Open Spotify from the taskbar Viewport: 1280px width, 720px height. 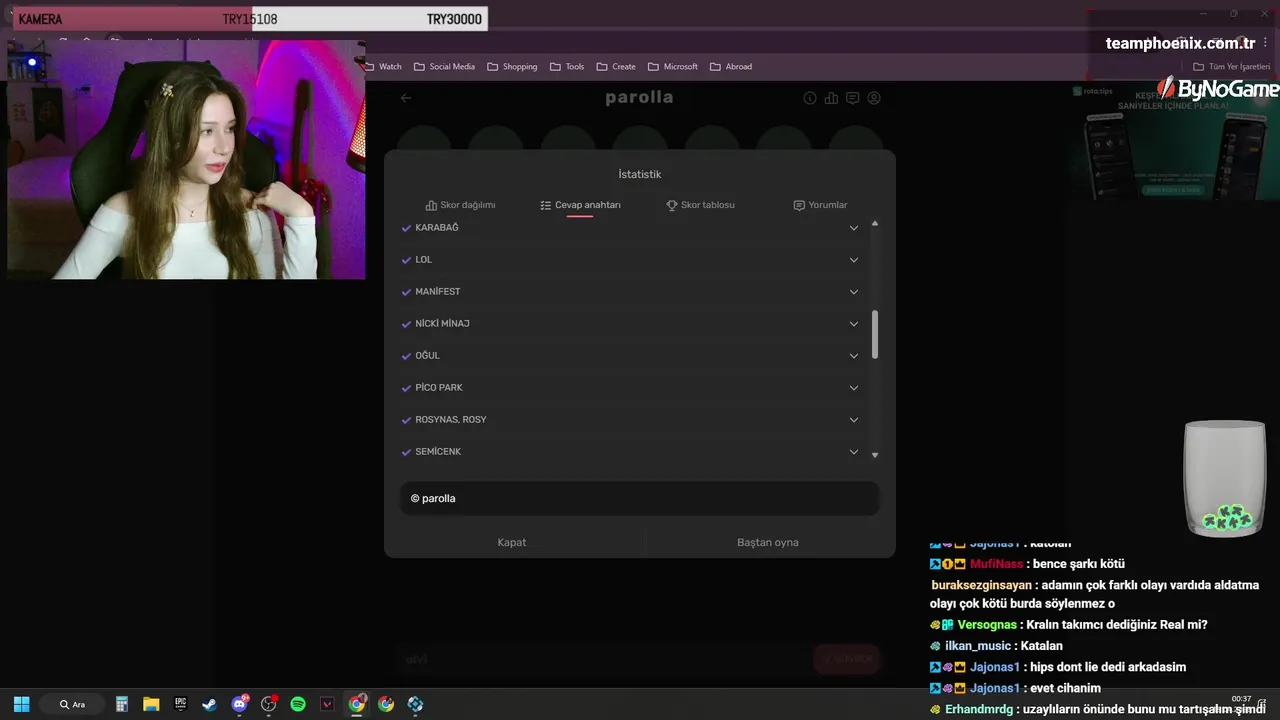pos(298,704)
